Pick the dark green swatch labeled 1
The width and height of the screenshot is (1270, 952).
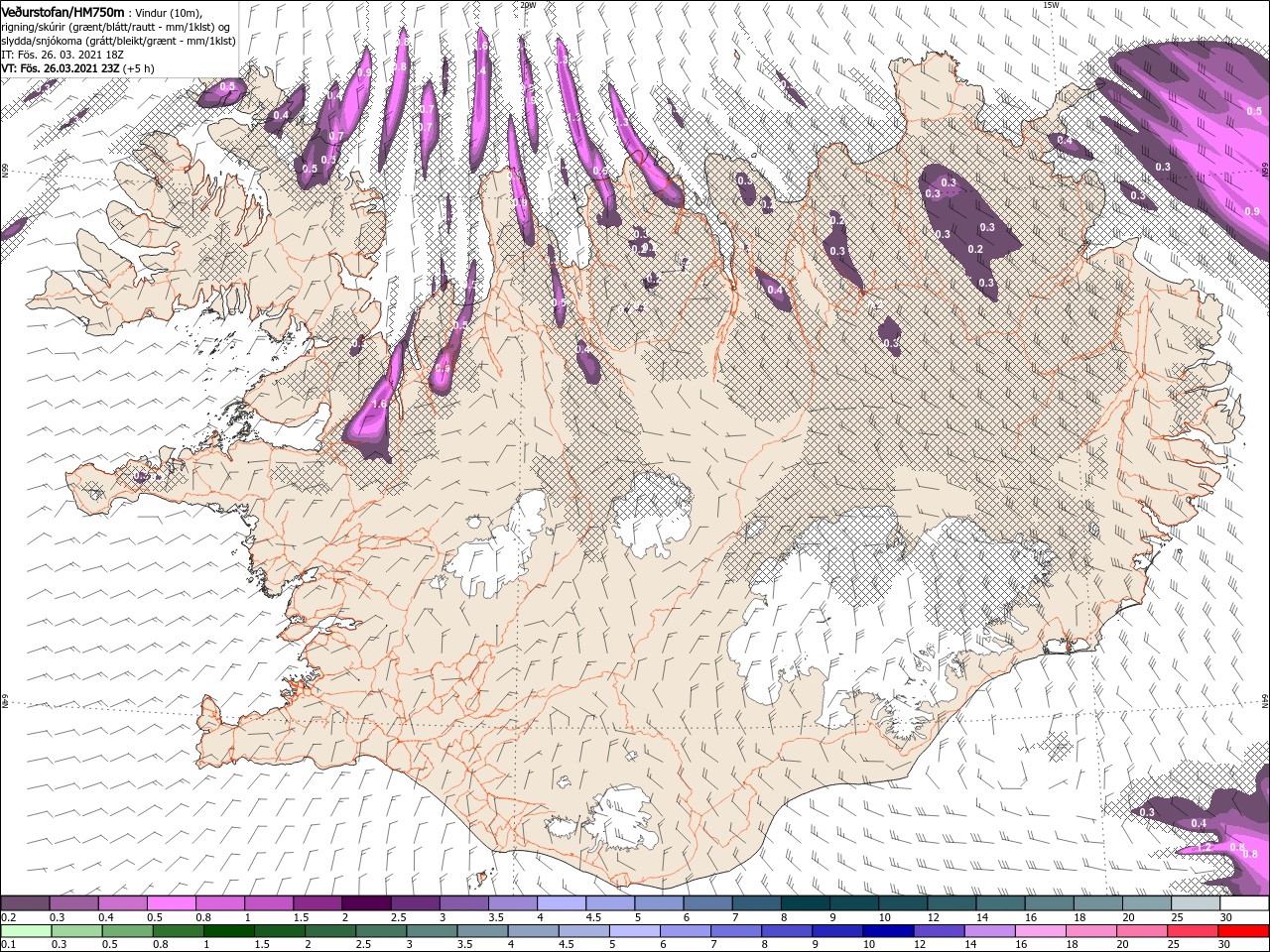click(x=228, y=931)
